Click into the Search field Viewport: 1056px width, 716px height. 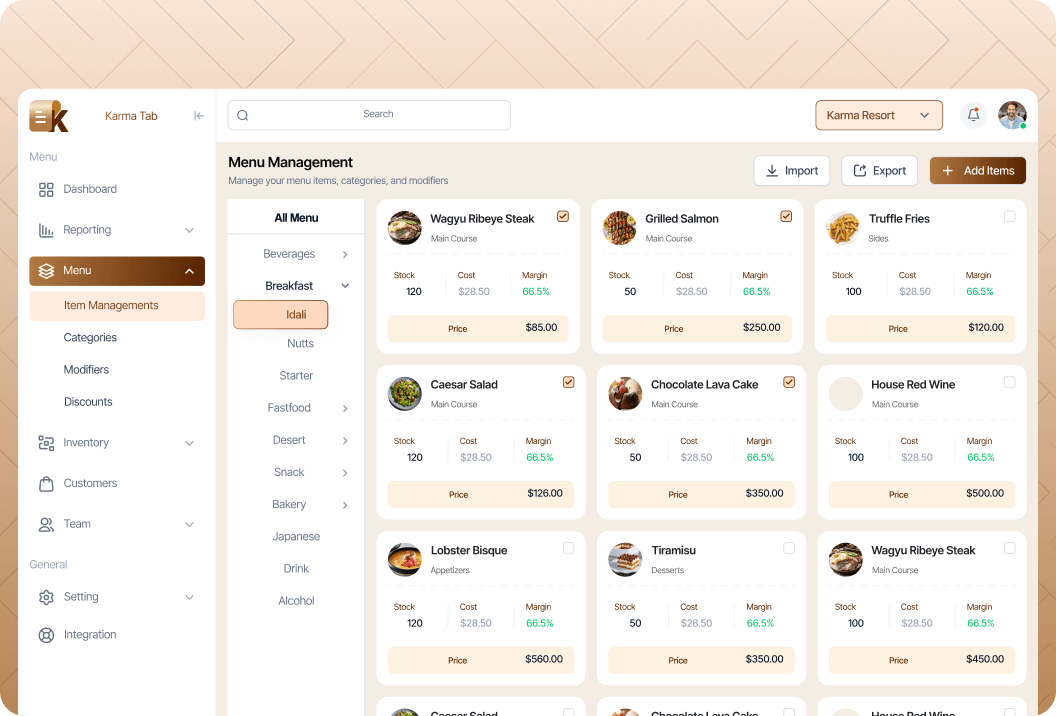click(369, 115)
